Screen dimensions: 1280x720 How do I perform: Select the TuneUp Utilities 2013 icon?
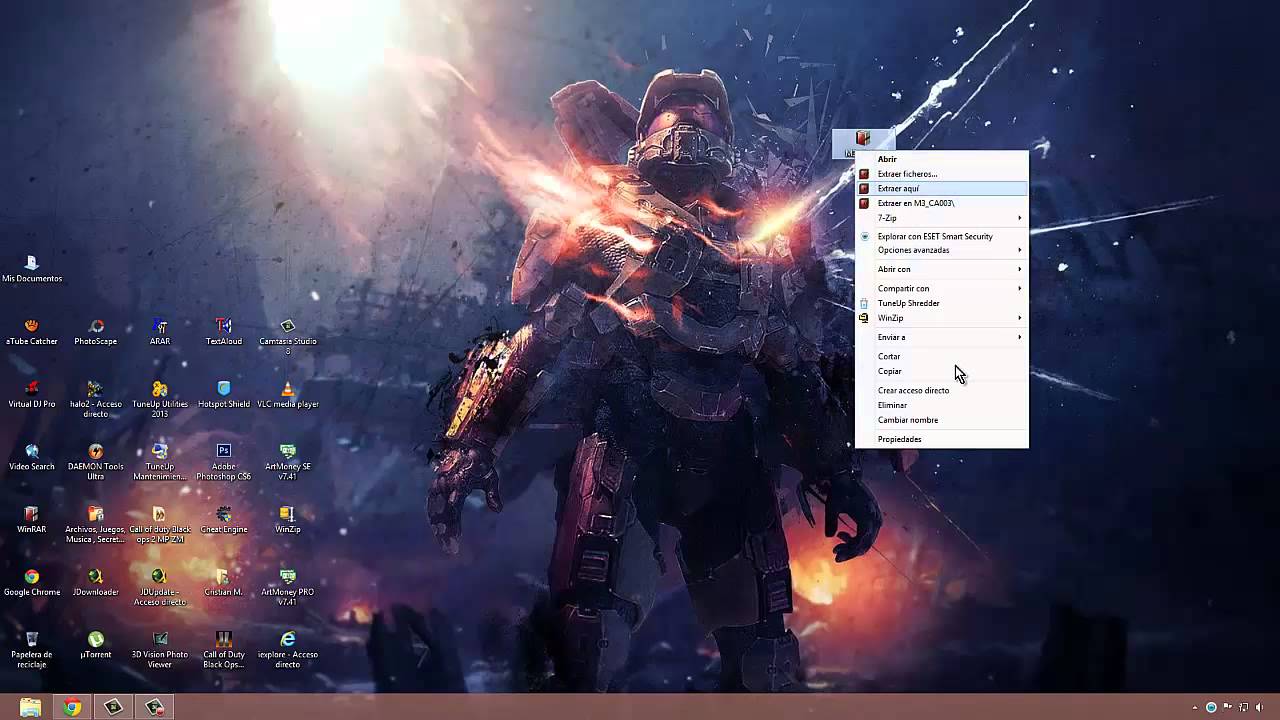(160, 399)
